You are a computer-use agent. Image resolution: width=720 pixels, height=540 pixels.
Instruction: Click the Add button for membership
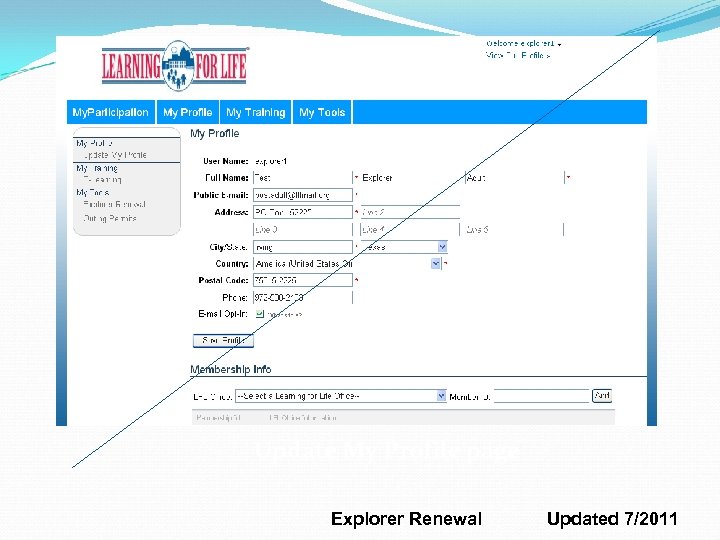pos(602,395)
